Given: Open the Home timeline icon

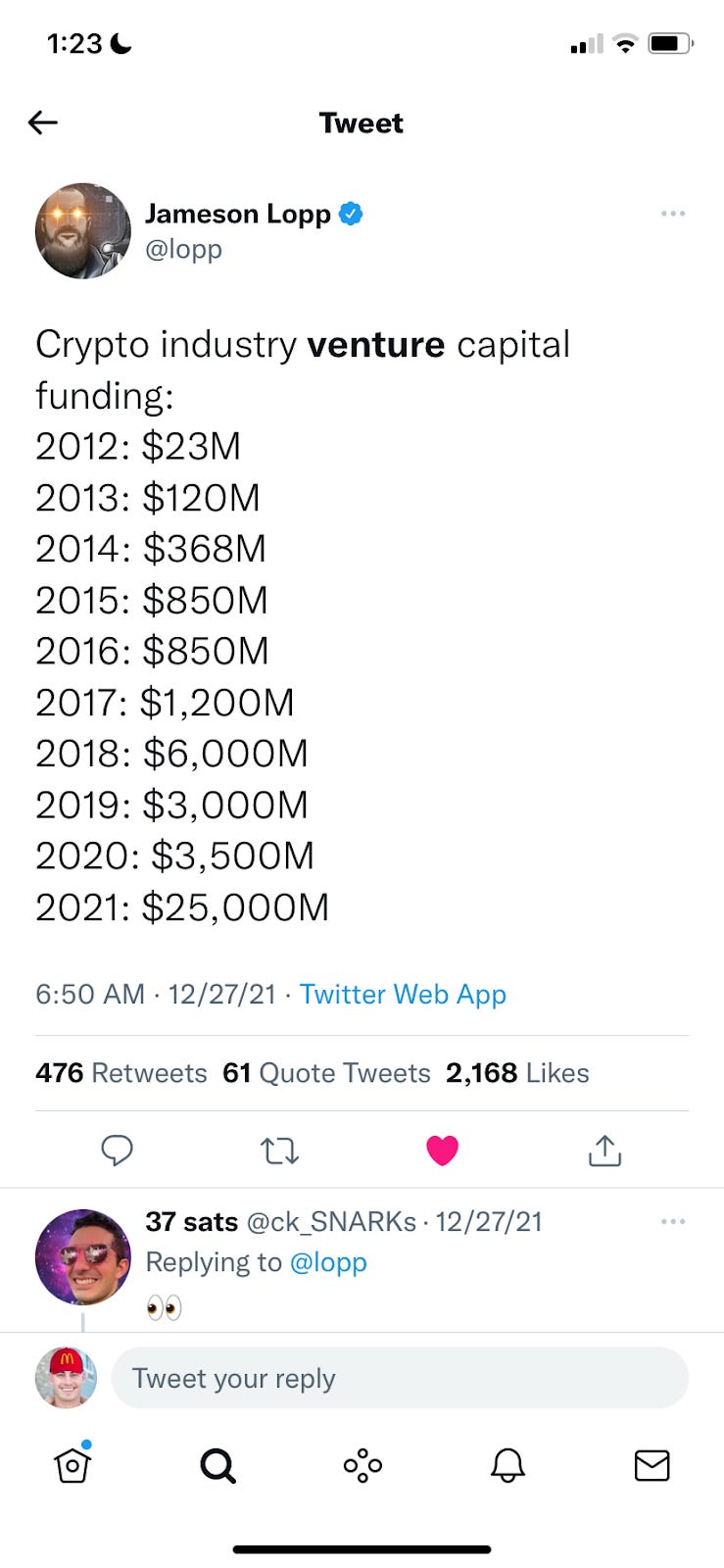Looking at the screenshot, I should pyautogui.click(x=72, y=1466).
